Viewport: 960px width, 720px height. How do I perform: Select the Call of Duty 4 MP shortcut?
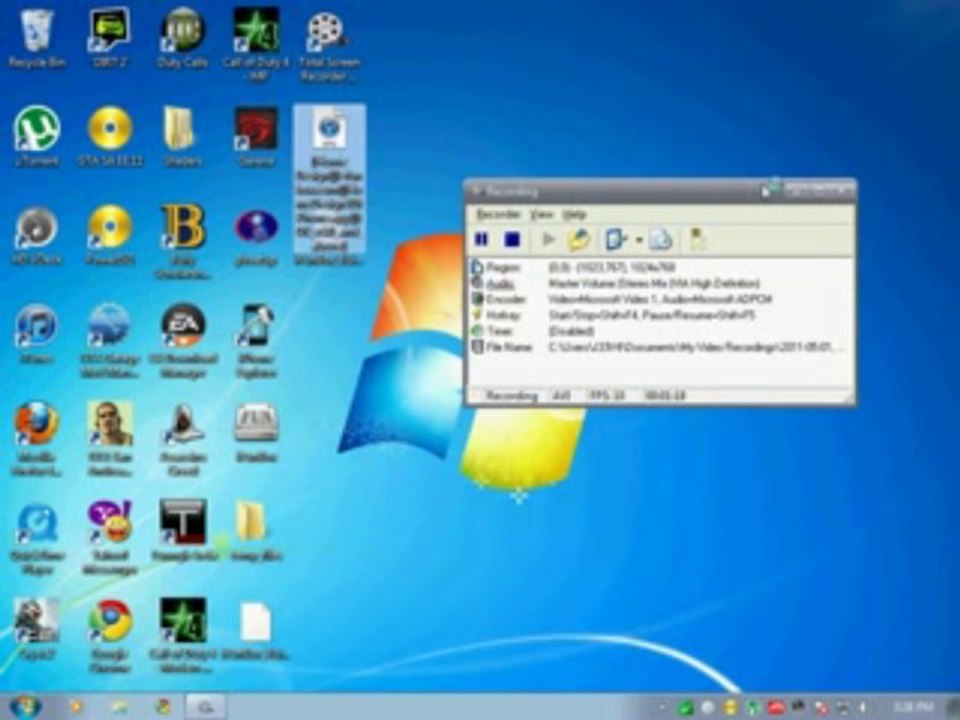point(256,44)
